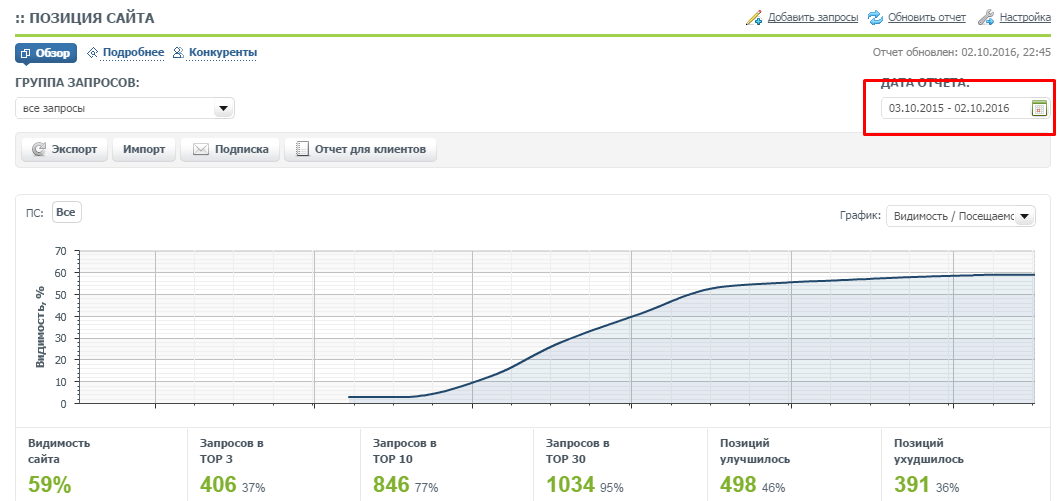
Task: Click the Подробнее diamond icon
Action: click(x=93, y=53)
